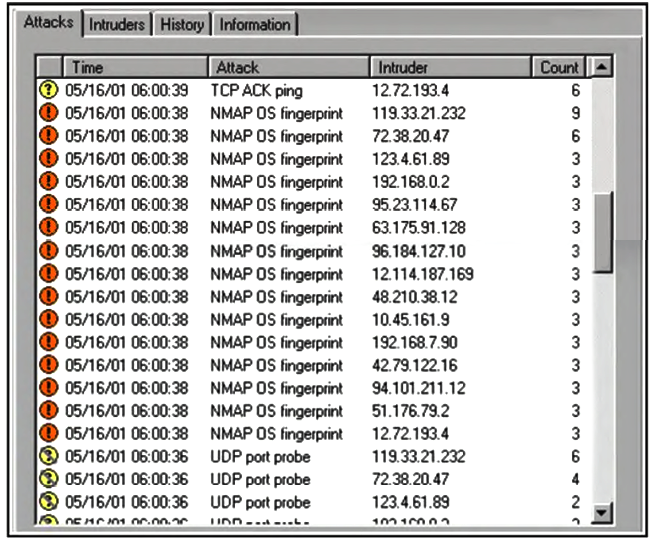This screenshot has width=655, height=548.
Task: Select the Attacks tab
Action: pyautogui.click(x=49, y=22)
